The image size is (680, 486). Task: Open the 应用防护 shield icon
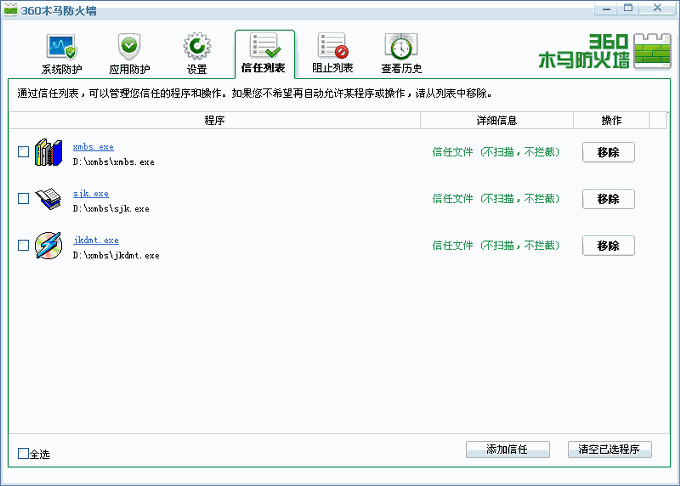[x=129, y=46]
